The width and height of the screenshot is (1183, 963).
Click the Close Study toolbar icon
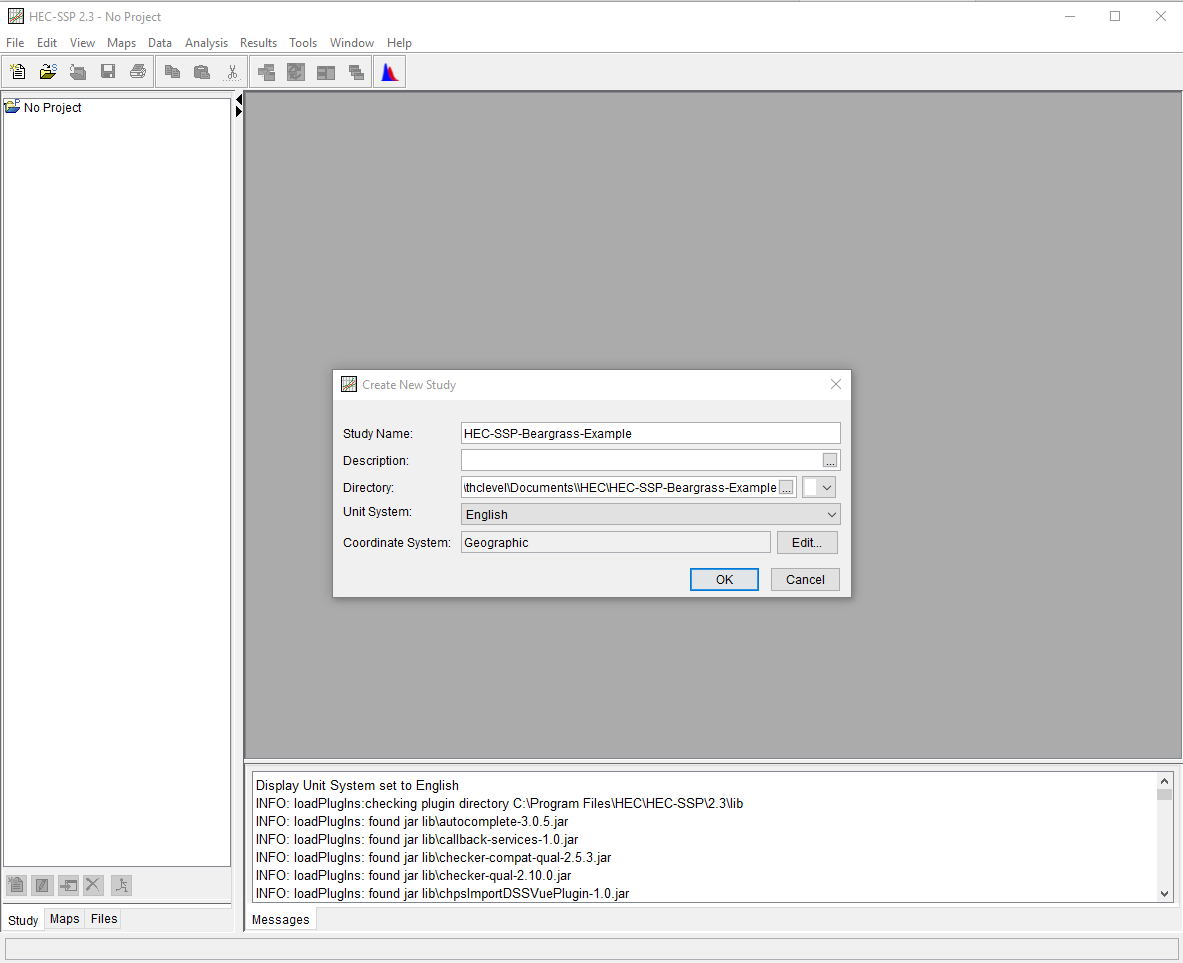point(78,72)
